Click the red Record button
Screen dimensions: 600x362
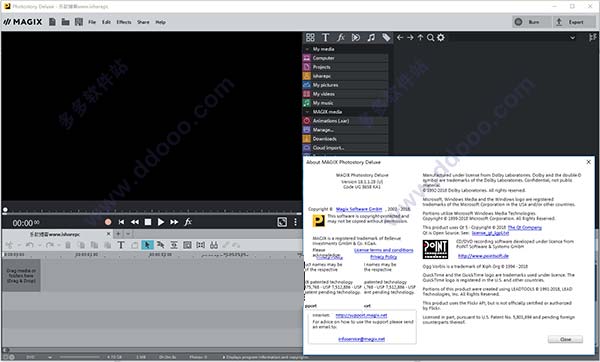click(x=108, y=222)
